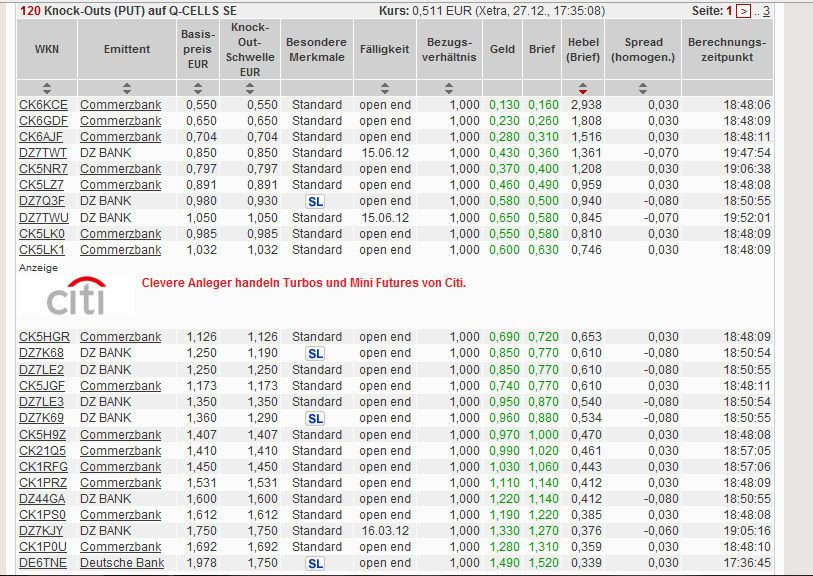Open WKN DZ7LE2 details
The width and height of the screenshot is (813, 576).
41,370
